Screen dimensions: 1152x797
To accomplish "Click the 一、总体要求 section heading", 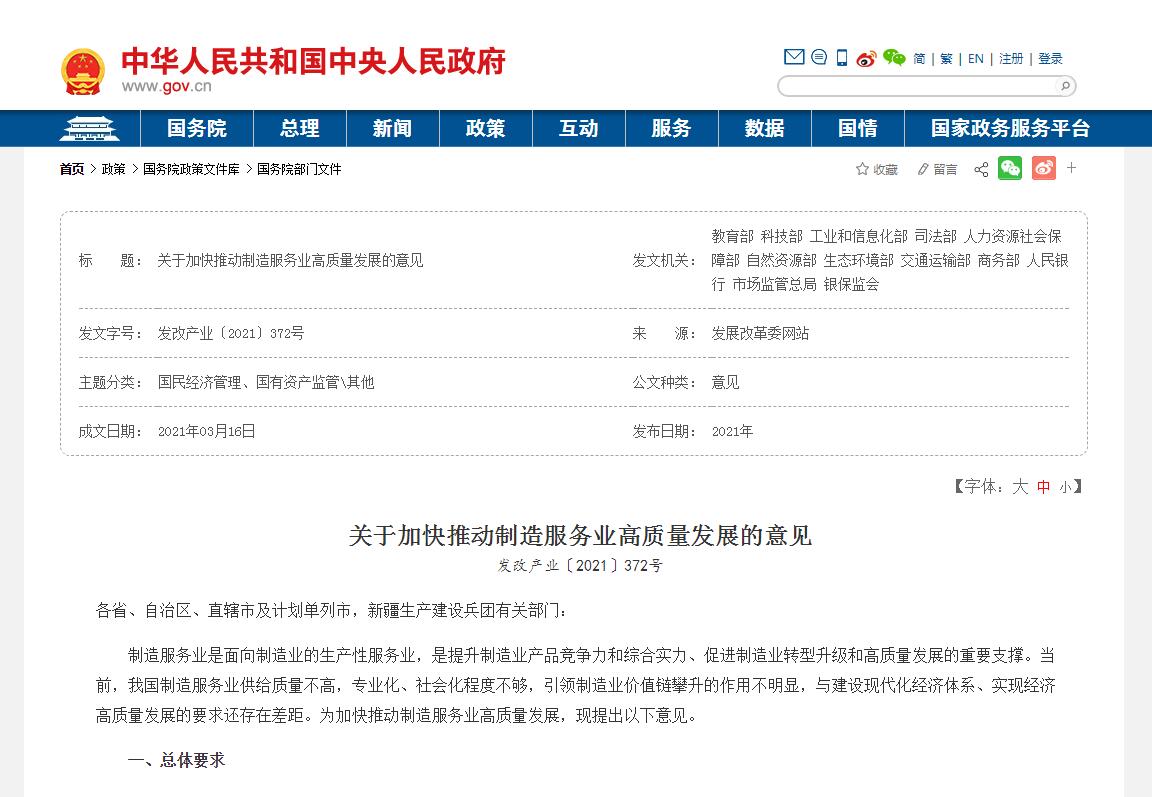I will 176,760.
